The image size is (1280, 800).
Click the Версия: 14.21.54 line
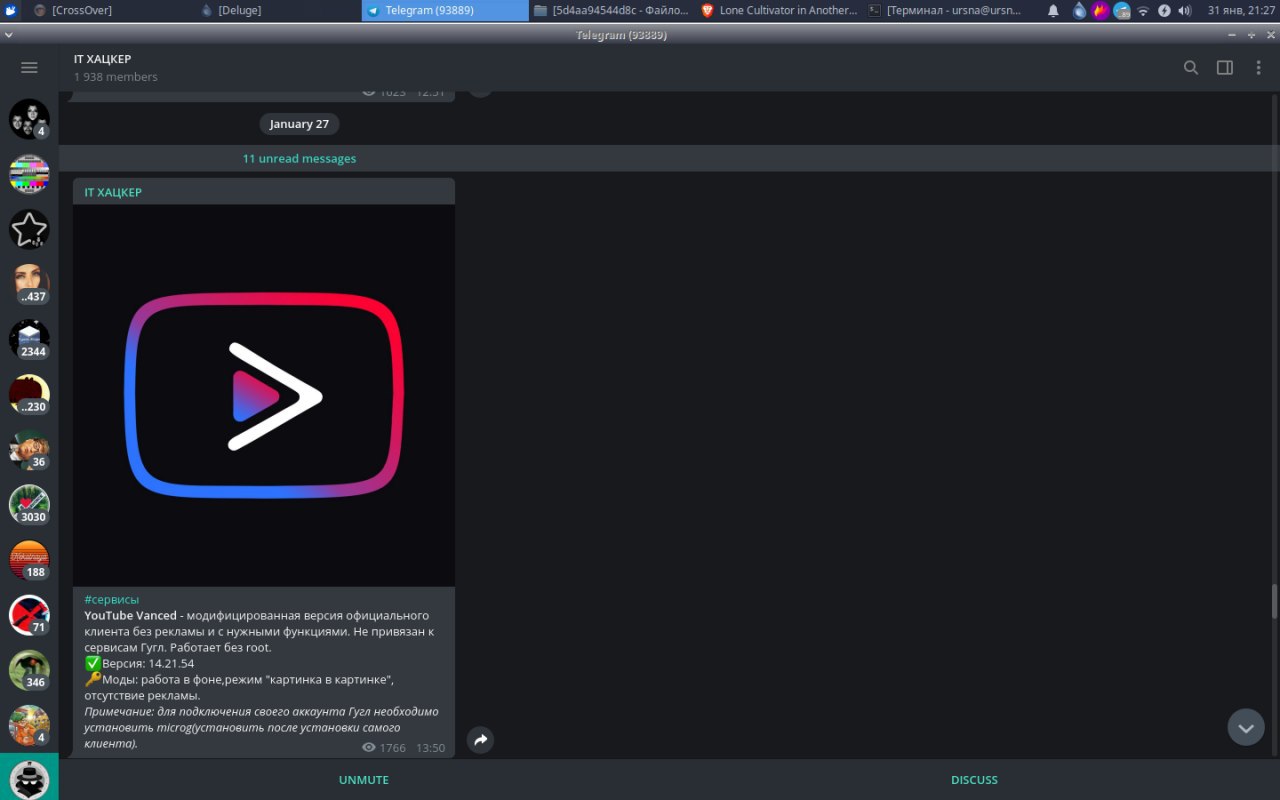(139, 663)
